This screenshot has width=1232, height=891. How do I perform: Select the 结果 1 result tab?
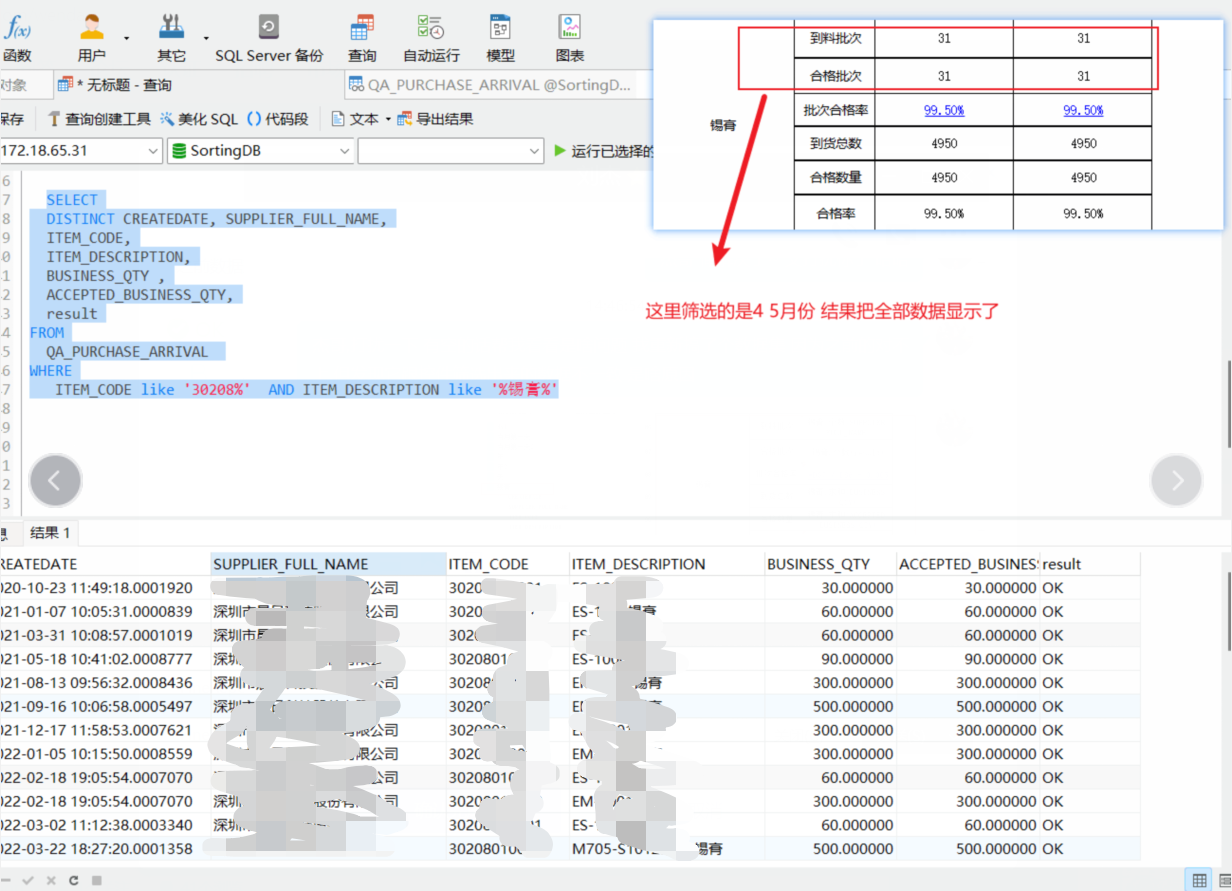coord(50,533)
